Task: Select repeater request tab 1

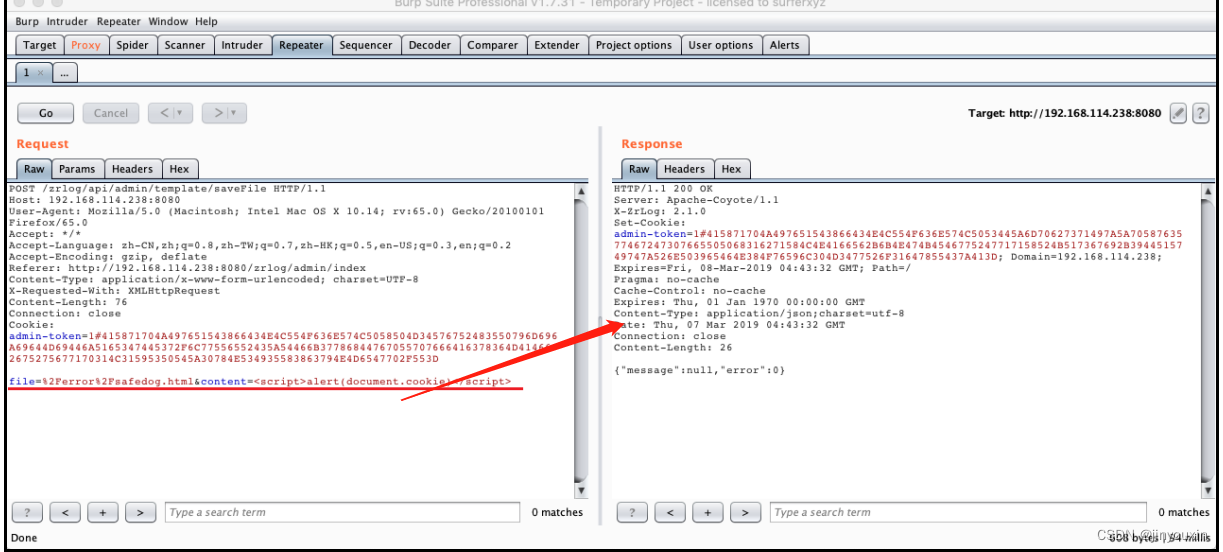Action: pyautogui.click(x=33, y=73)
